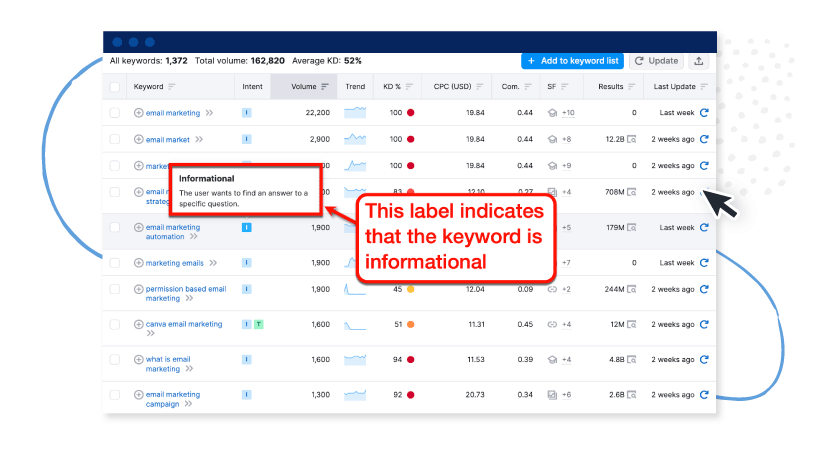Click trend sparkline for email marketing row
This screenshot has width=820, height=449.
[355, 113]
